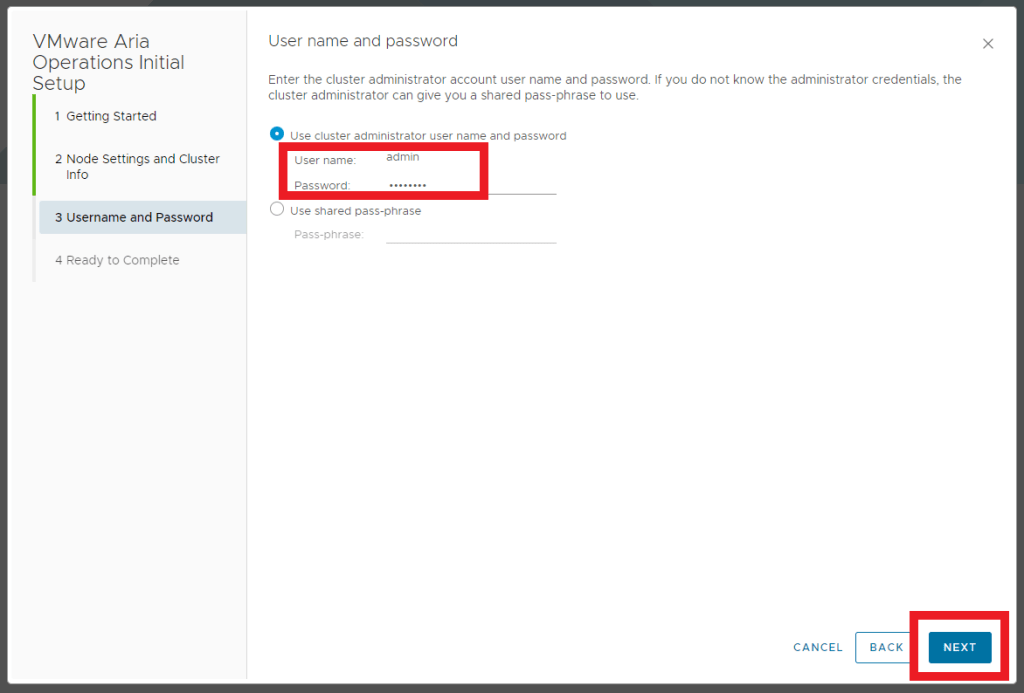
Task: Choose the 'Use shared pass-phrase' radio button
Action: (x=277, y=210)
